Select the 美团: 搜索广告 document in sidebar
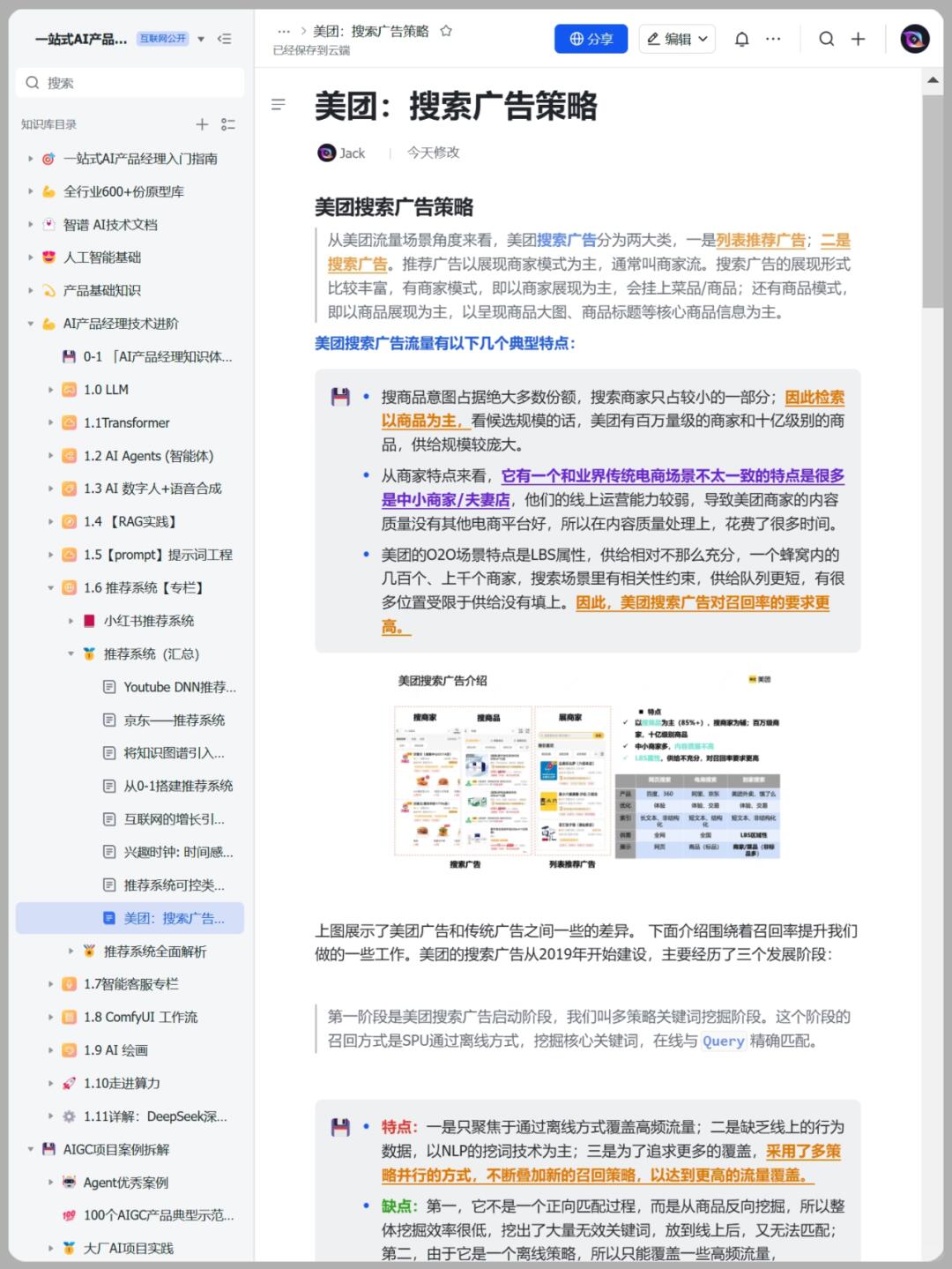 pos(130,918)
